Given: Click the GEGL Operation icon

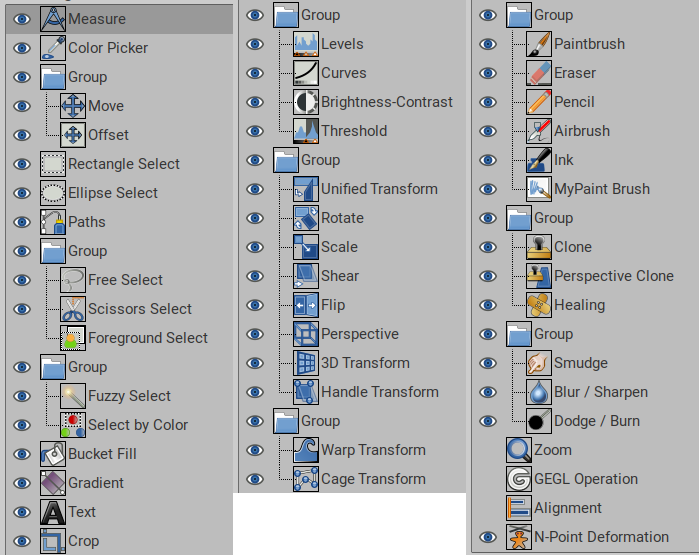Looking at the screenshot, I should coord(519,479).
